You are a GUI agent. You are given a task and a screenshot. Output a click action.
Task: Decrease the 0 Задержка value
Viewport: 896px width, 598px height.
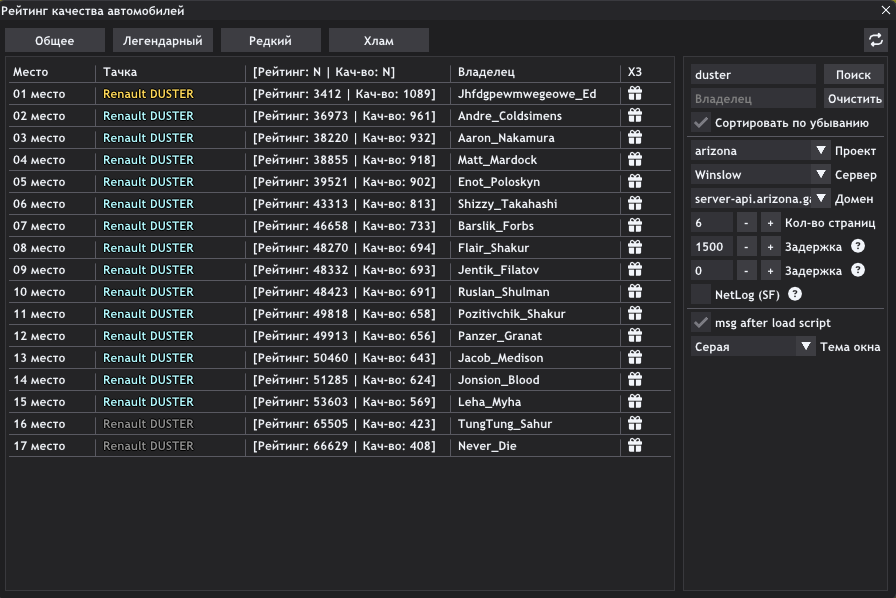(746, 270)
